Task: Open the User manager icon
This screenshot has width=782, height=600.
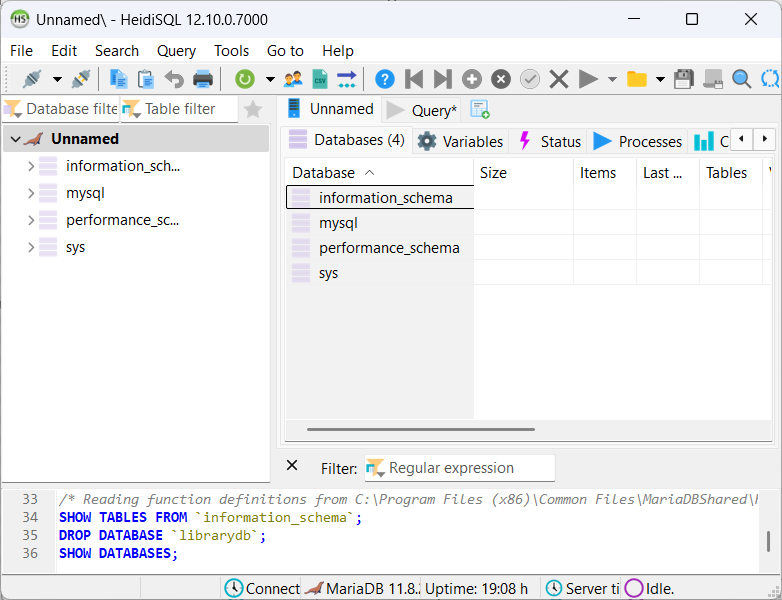Action: point(293,79)
